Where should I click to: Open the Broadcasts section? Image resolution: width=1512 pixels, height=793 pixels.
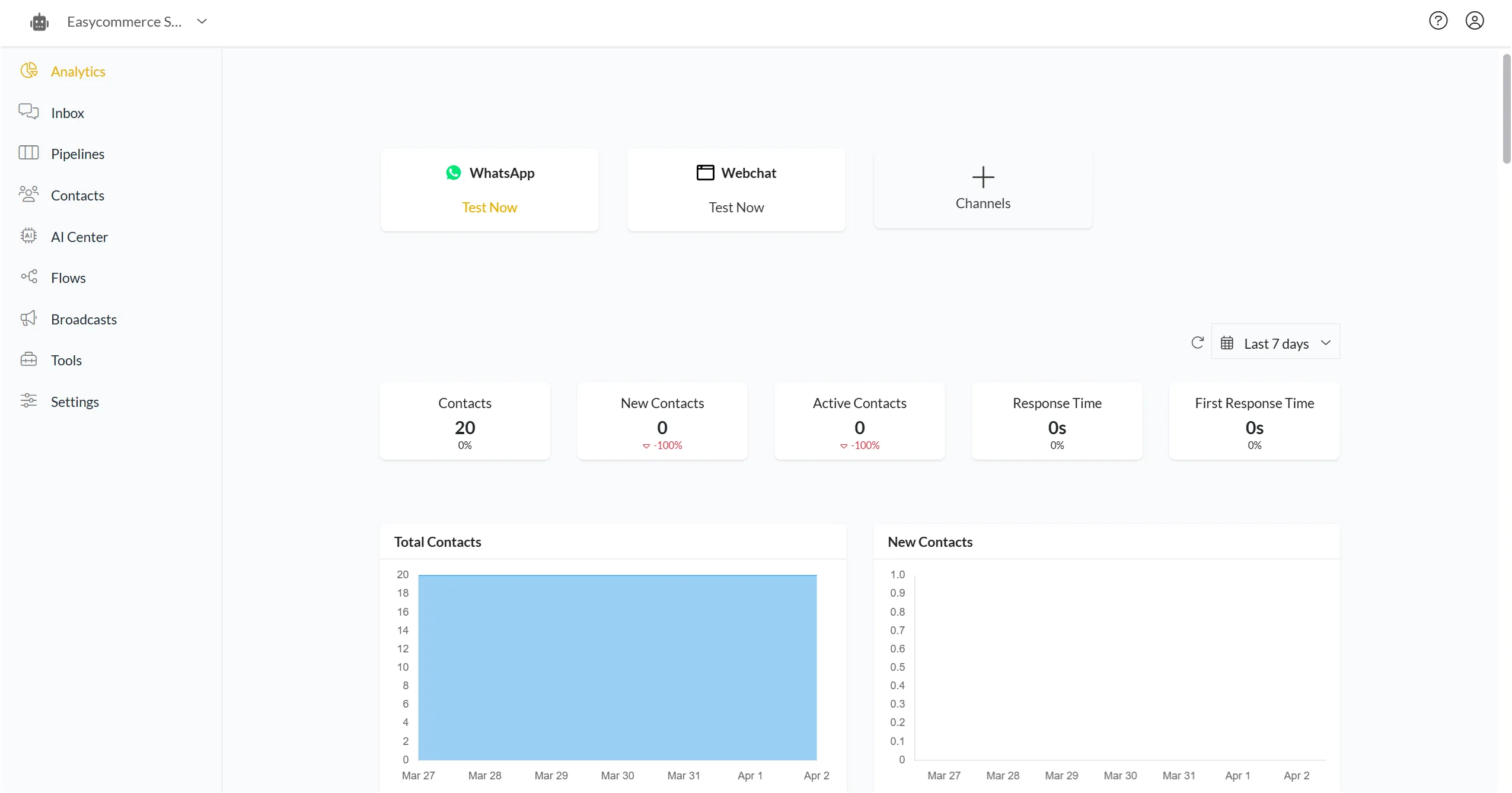coord(84,319)
